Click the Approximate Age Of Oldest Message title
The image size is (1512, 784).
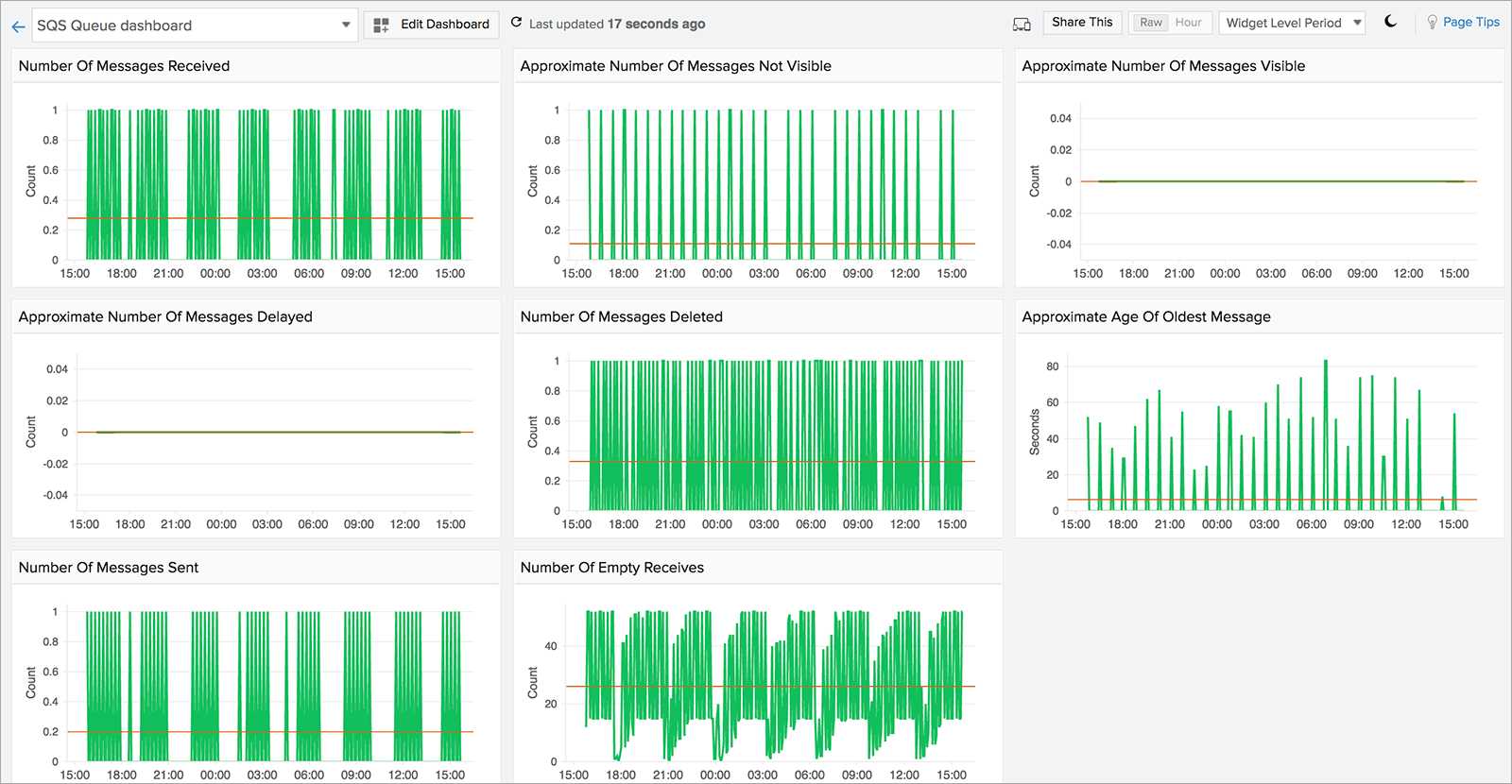coord(1146,317)
